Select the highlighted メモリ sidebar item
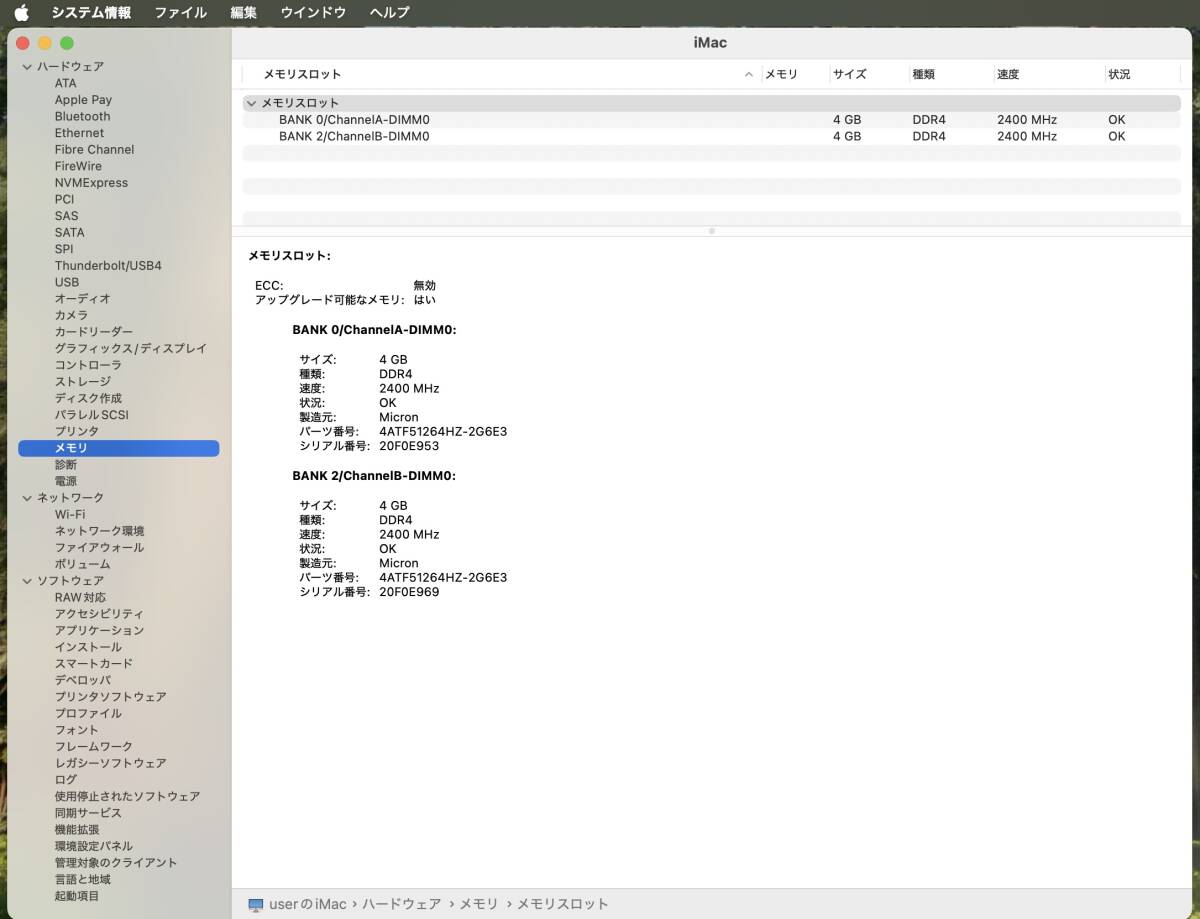 [x=119, y=449]
